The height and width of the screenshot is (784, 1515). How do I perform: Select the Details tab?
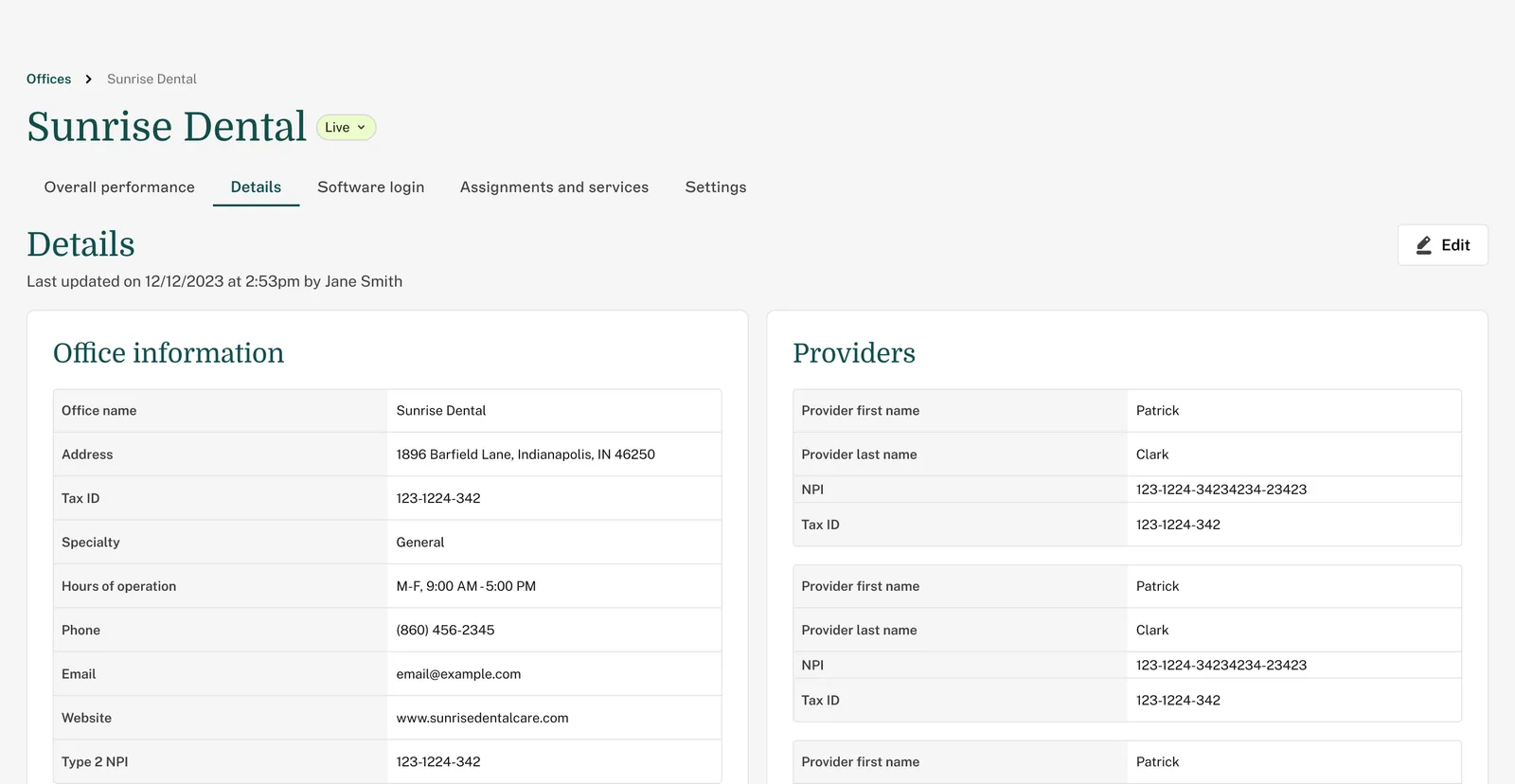point(256,187)
